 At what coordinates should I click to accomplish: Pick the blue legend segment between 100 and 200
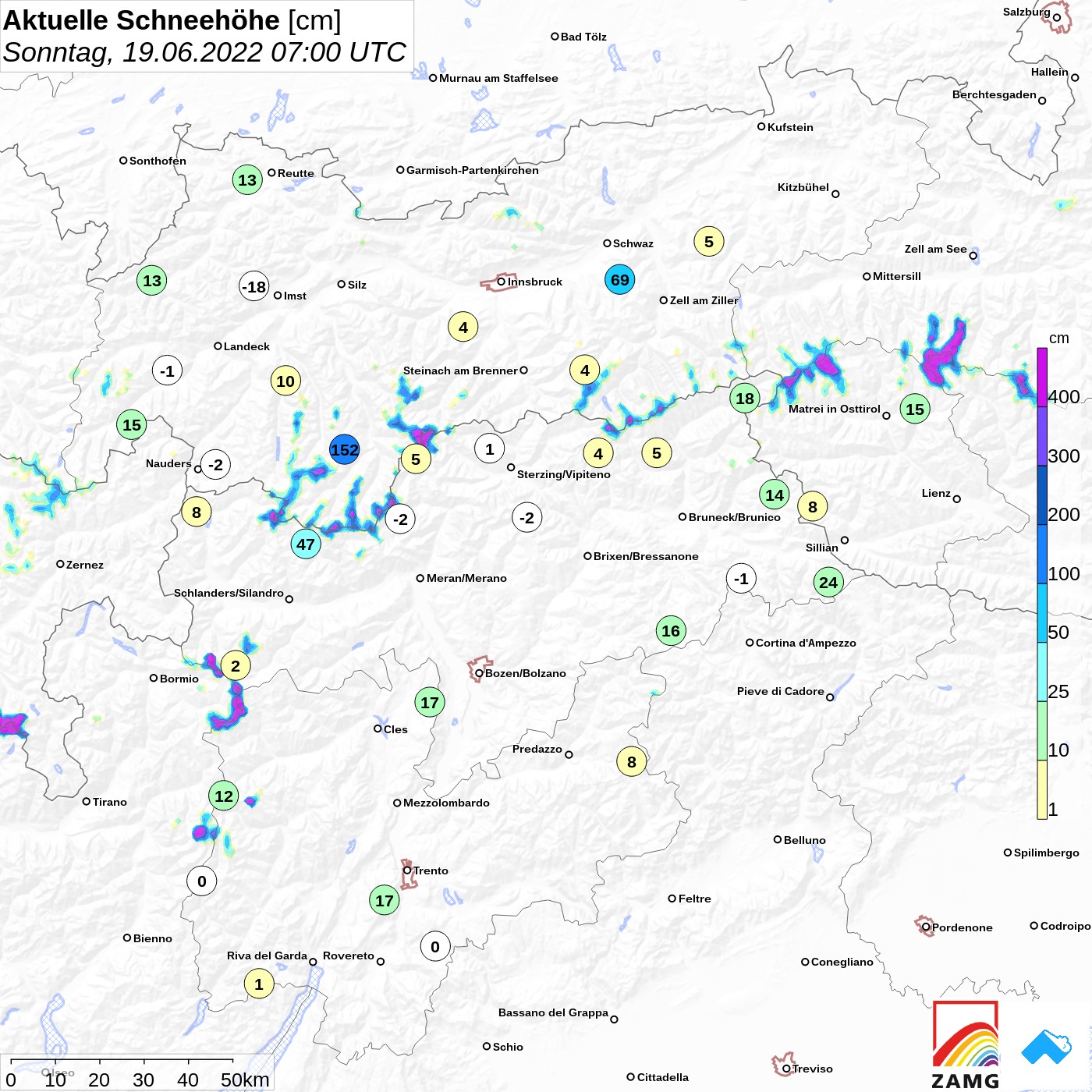point(1042,554)
